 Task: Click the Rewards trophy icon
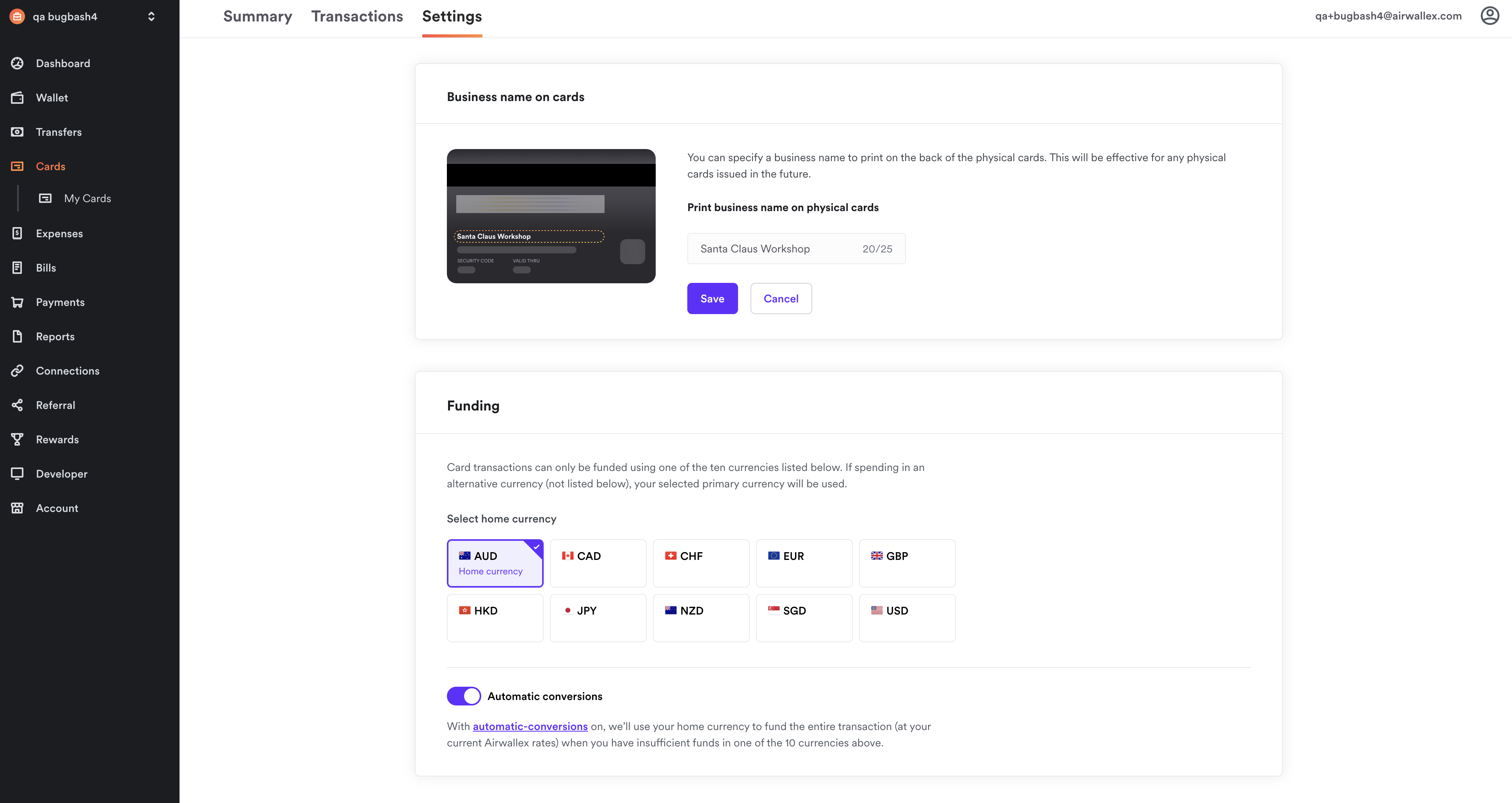click(17, 440)
